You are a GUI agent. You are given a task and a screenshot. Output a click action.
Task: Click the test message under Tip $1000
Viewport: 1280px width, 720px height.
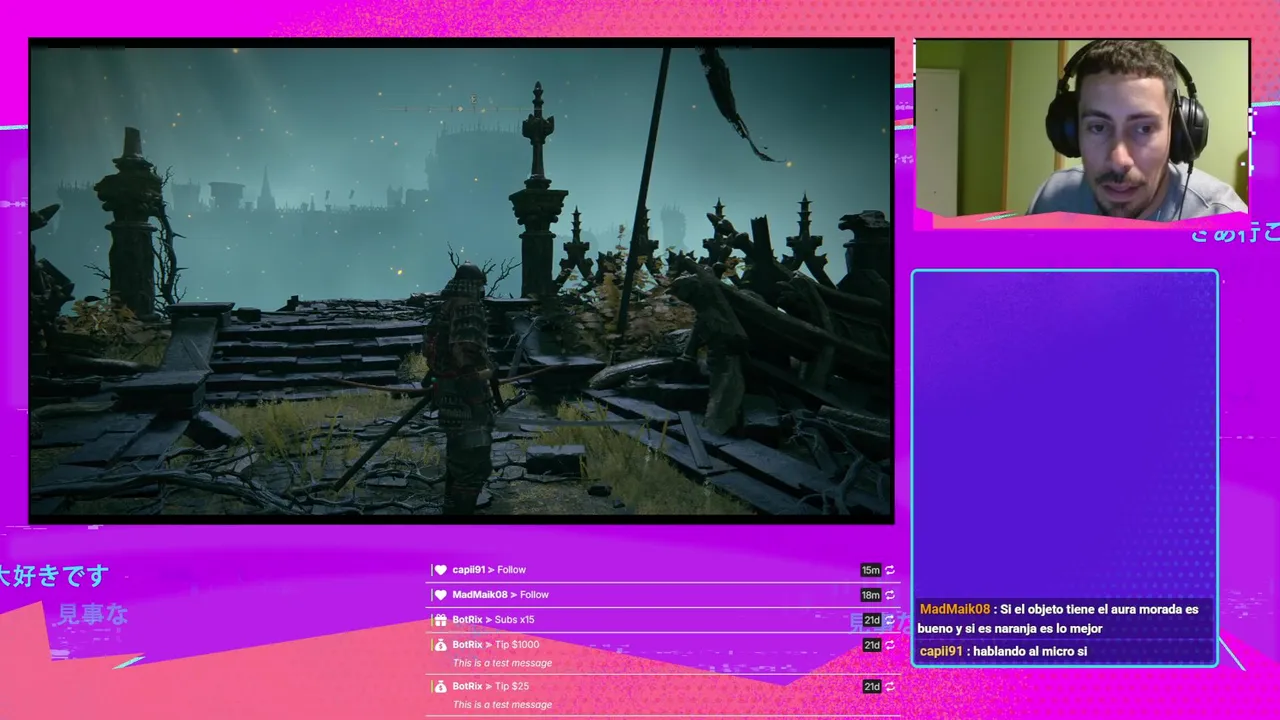[502, 663]
